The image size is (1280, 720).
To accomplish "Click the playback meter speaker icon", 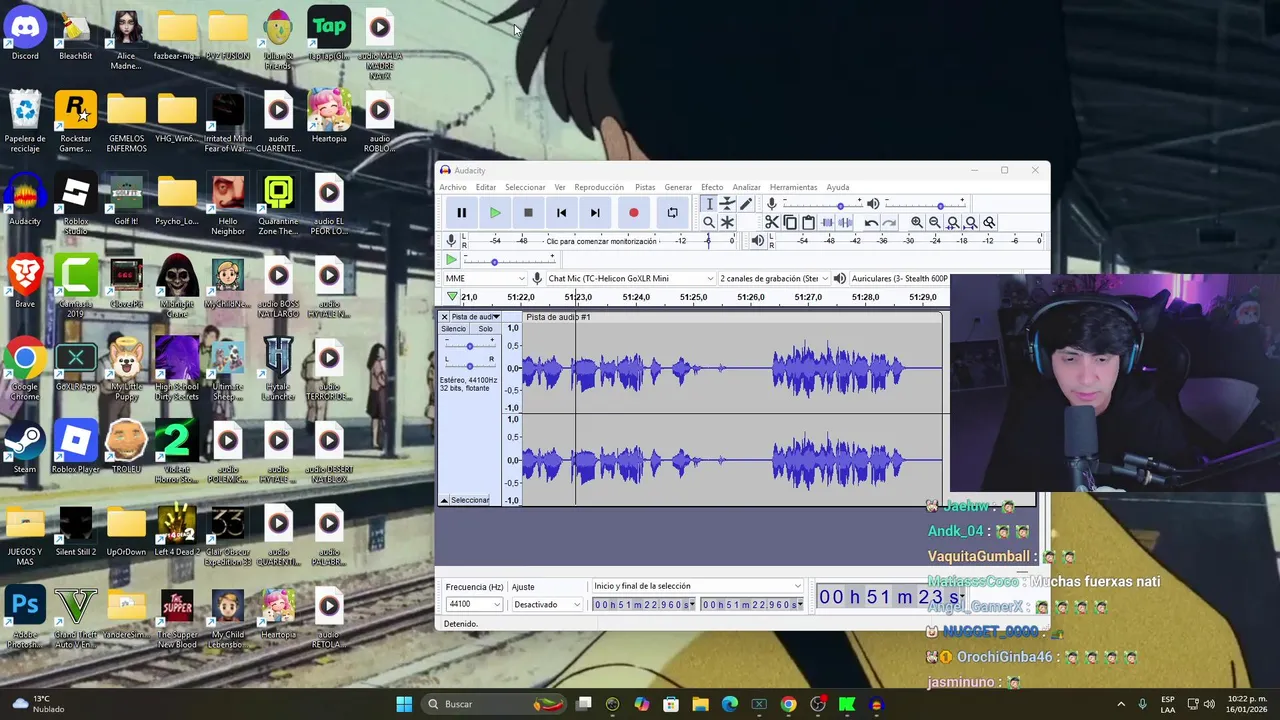I will [757, 241].
